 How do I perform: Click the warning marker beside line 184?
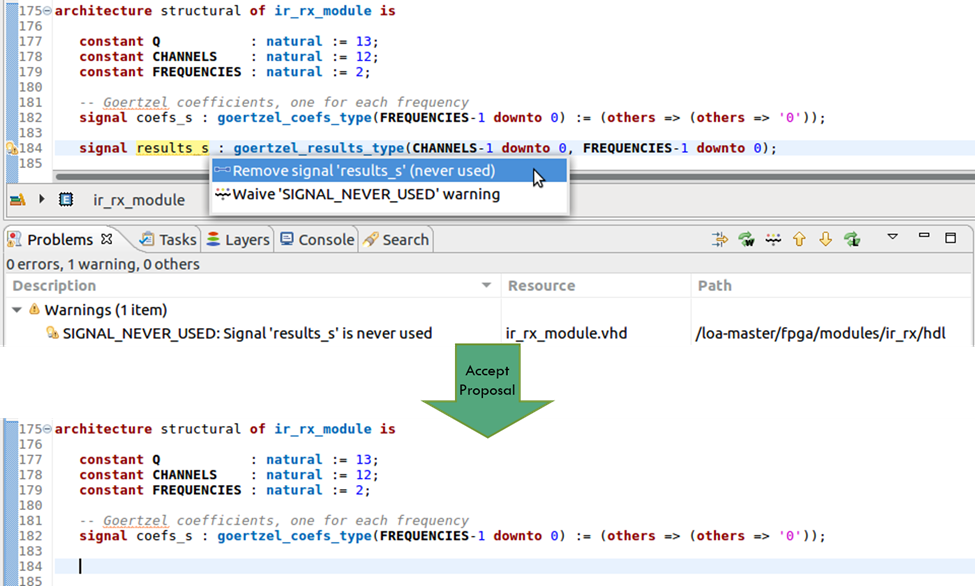(11, 148)
